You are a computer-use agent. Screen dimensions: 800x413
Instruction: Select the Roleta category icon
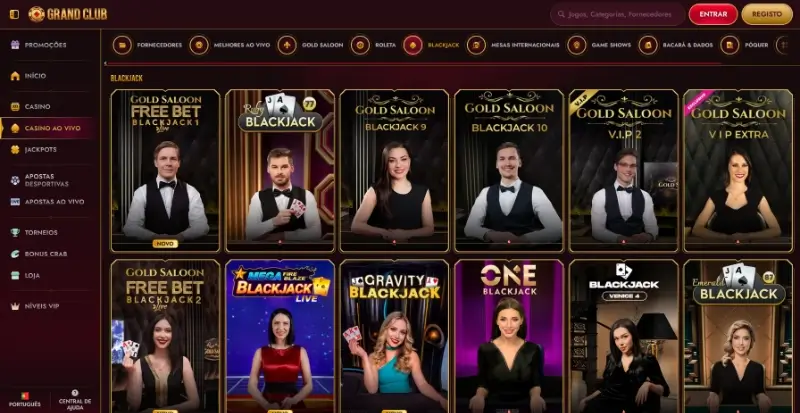[360, 45]
